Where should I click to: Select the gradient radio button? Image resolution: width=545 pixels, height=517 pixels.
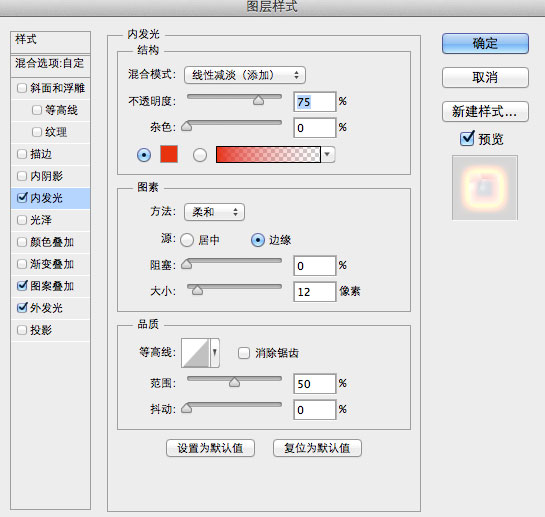(x=200, y=155)
